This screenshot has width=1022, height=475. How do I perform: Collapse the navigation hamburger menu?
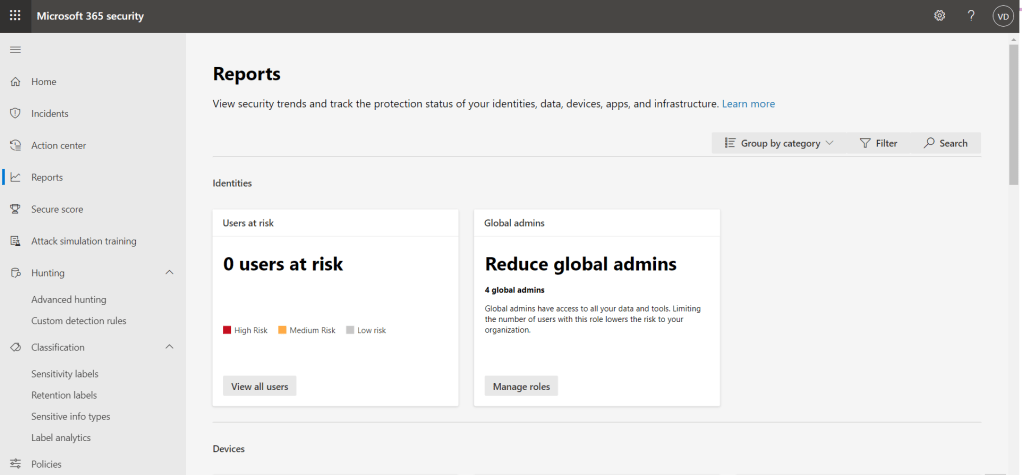click(15, 50)
